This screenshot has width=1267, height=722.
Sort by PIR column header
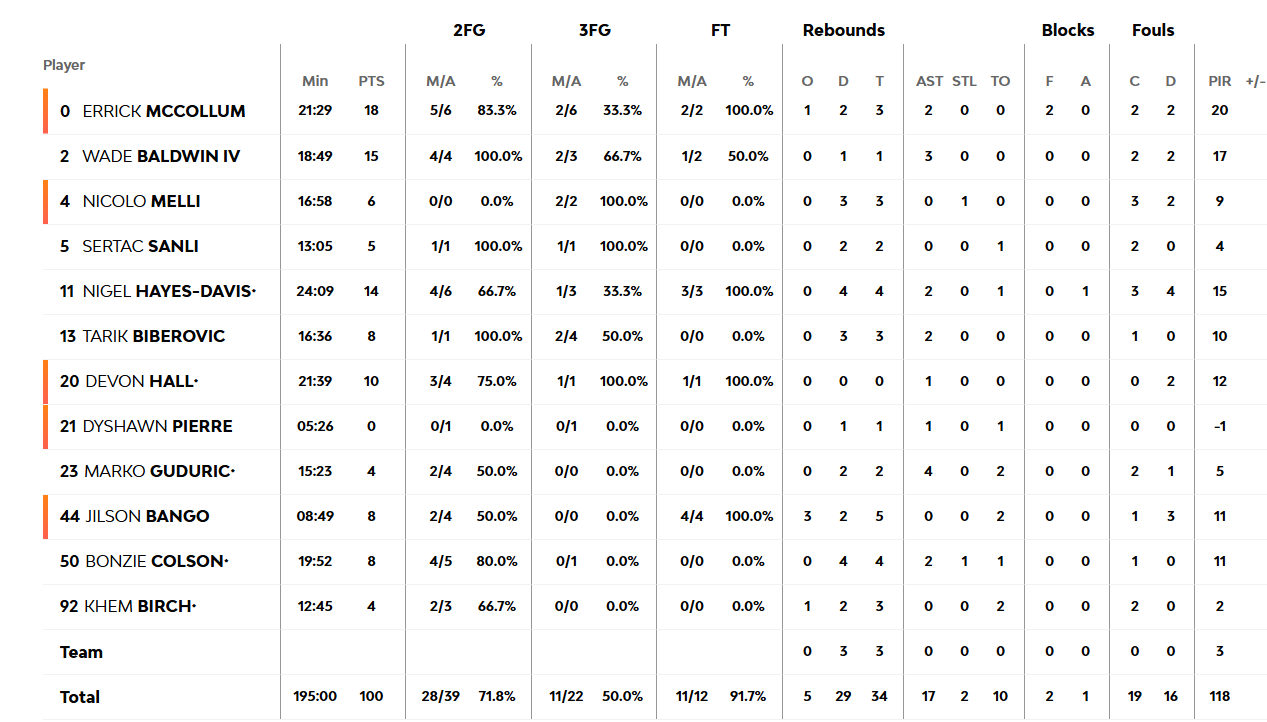pos(1219,81)
